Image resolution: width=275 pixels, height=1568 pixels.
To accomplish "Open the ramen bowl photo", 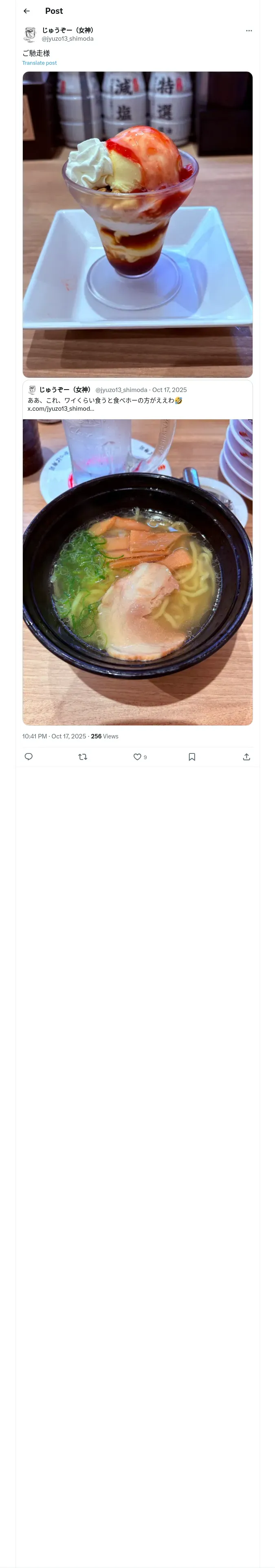I will click(137, 572).
